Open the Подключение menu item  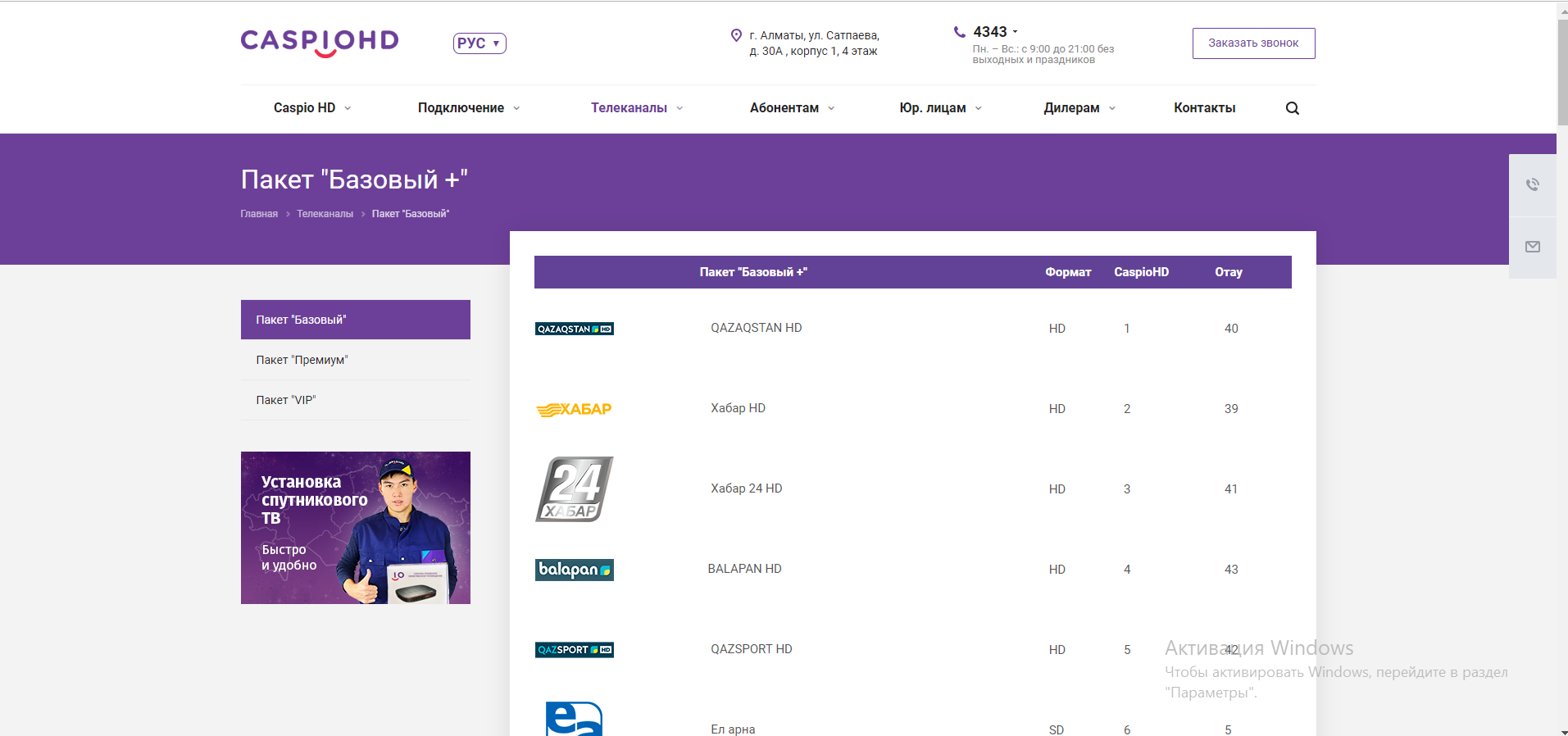[461, 108]
